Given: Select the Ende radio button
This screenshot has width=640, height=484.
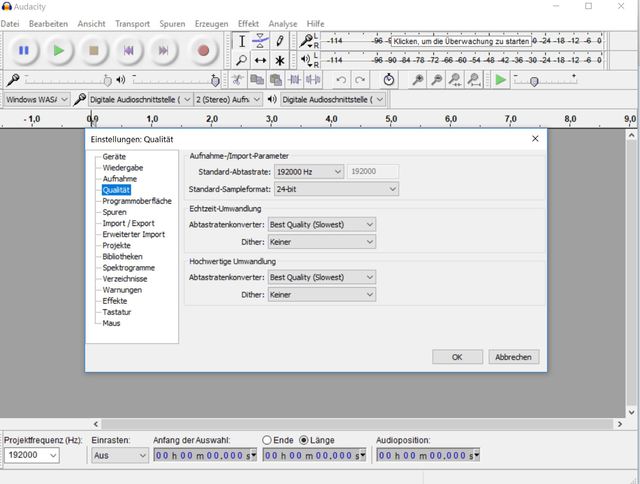Looking at the screenshot, I should (267, 440).
